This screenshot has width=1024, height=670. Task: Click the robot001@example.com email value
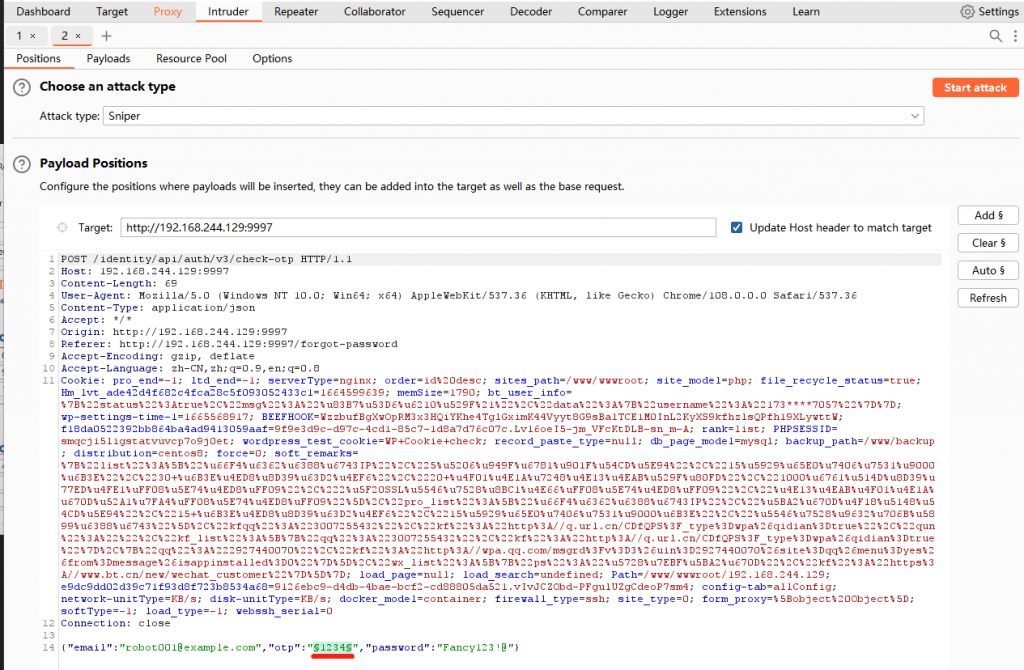(x=193, y=648)
